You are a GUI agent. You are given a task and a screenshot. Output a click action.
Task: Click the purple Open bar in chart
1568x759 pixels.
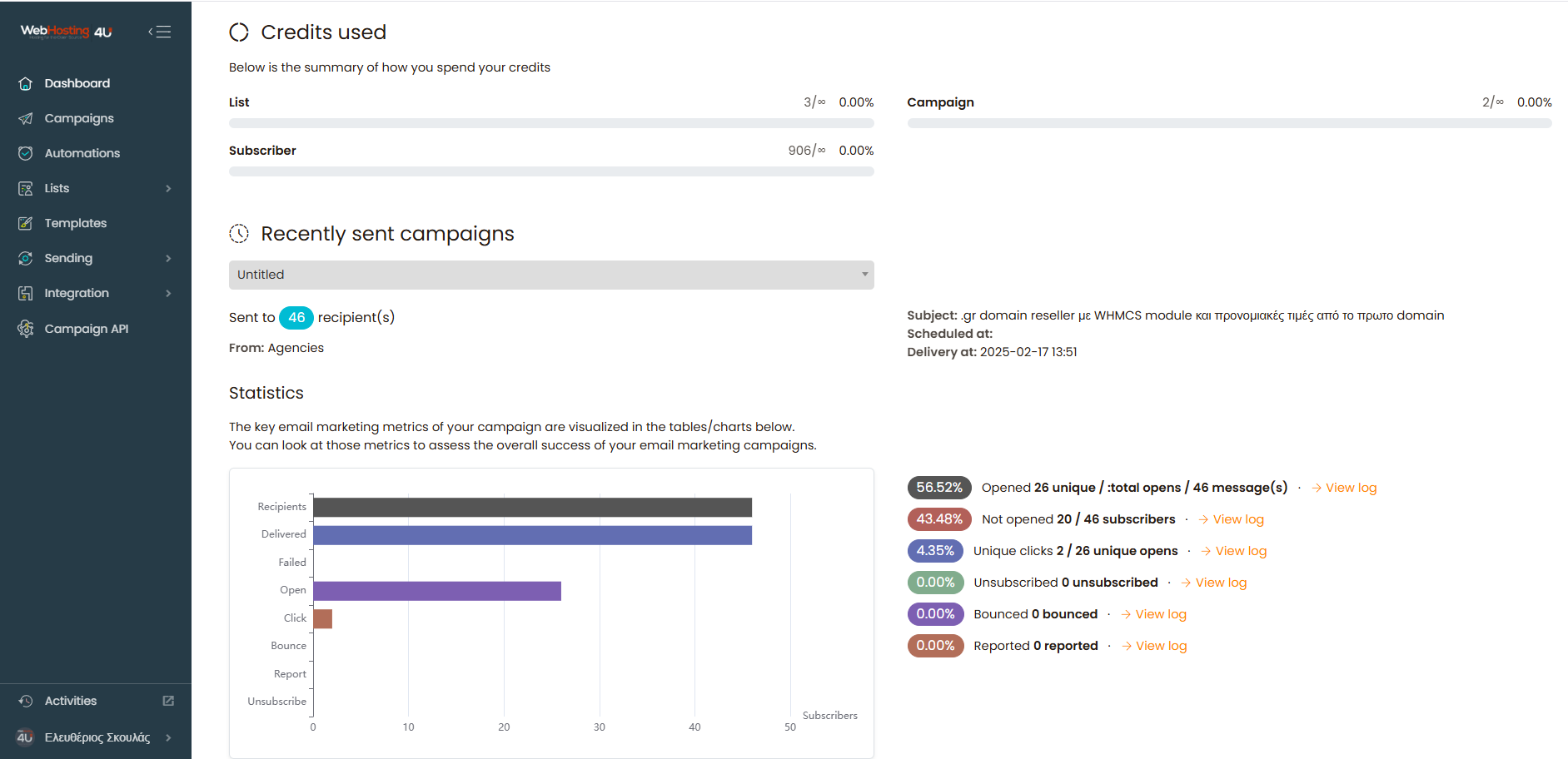pyautogui.click(x=437, y=591)
